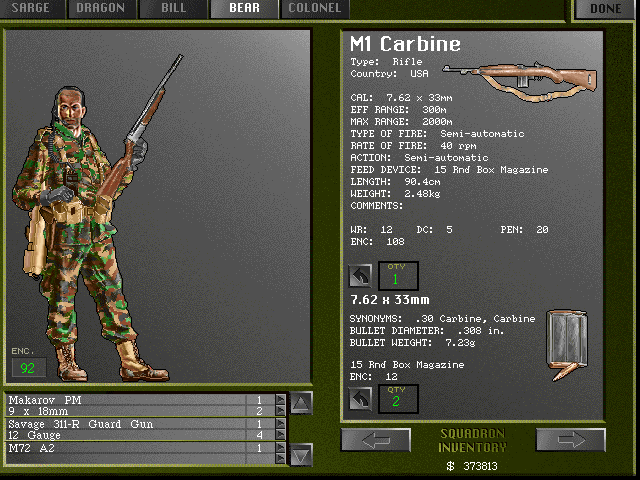Switch to the SARGE tab

coord(32,9)
